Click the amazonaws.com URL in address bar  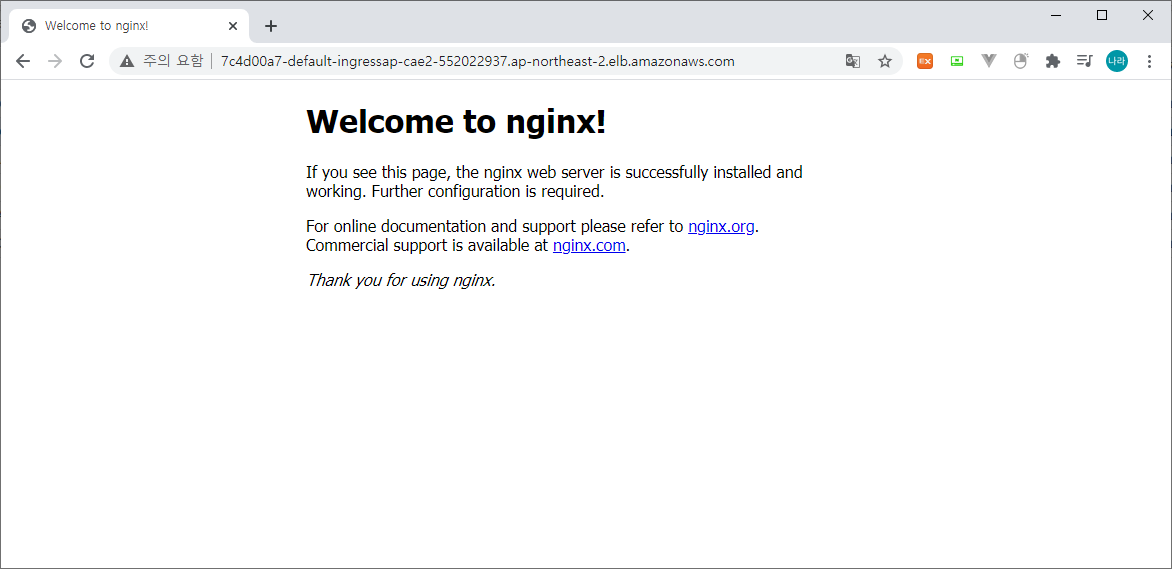click(478, 61)
